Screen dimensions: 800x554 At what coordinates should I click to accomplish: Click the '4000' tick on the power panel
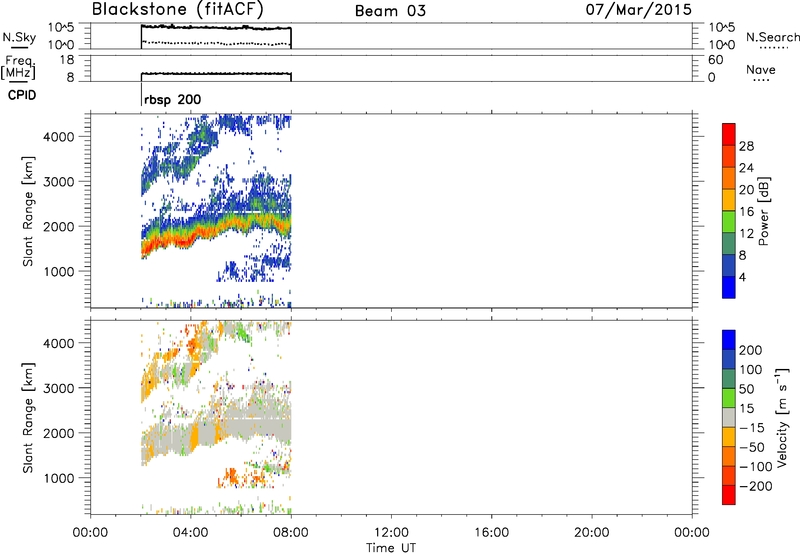coord(58,137)
